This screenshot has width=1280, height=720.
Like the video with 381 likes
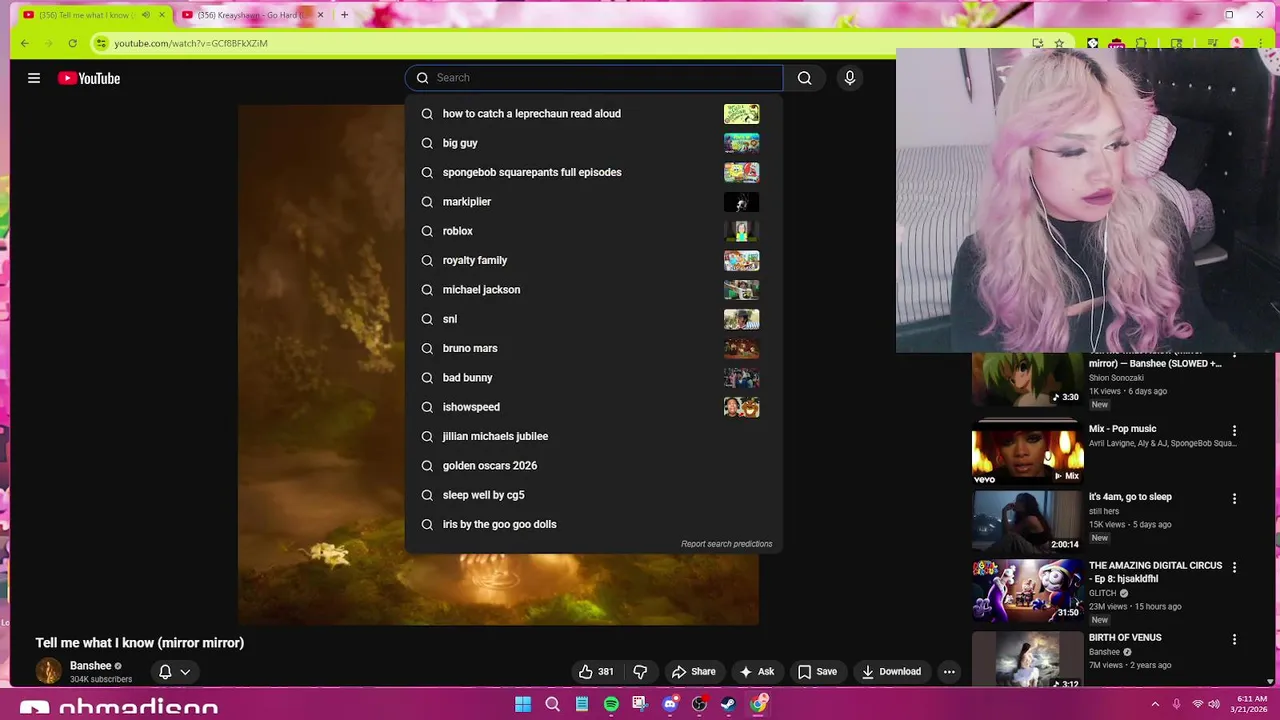[x=596, y=672]
